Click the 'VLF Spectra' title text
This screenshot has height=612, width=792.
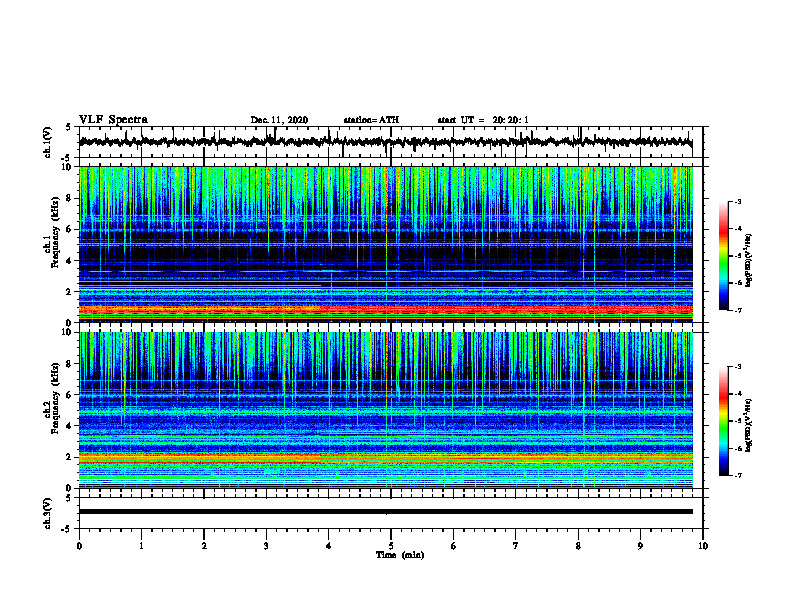coord(113,120)
